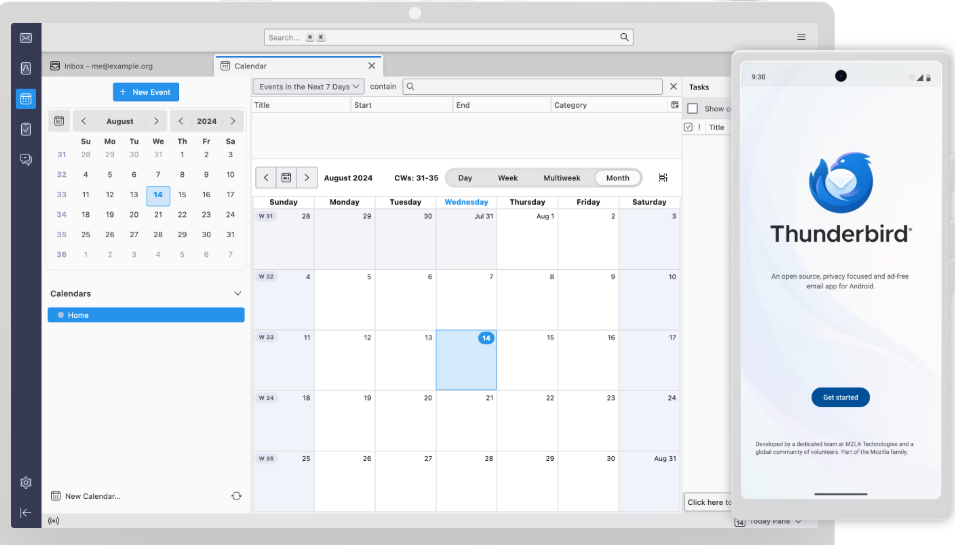Select August 14 in mini calendar
Screen dimensions: 955x545
coord(158,195)
